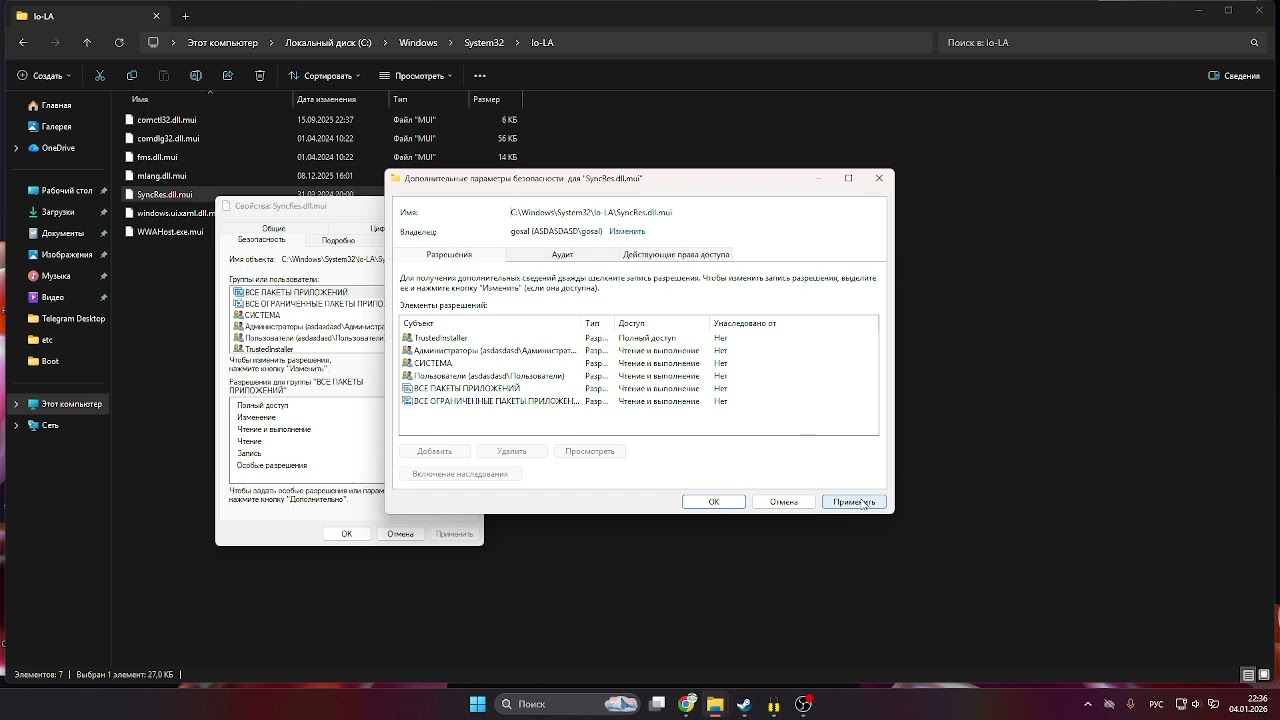Click Изменить link next to owner
Viewport: 1280px width, 720px height.
[x=627, y=231]
